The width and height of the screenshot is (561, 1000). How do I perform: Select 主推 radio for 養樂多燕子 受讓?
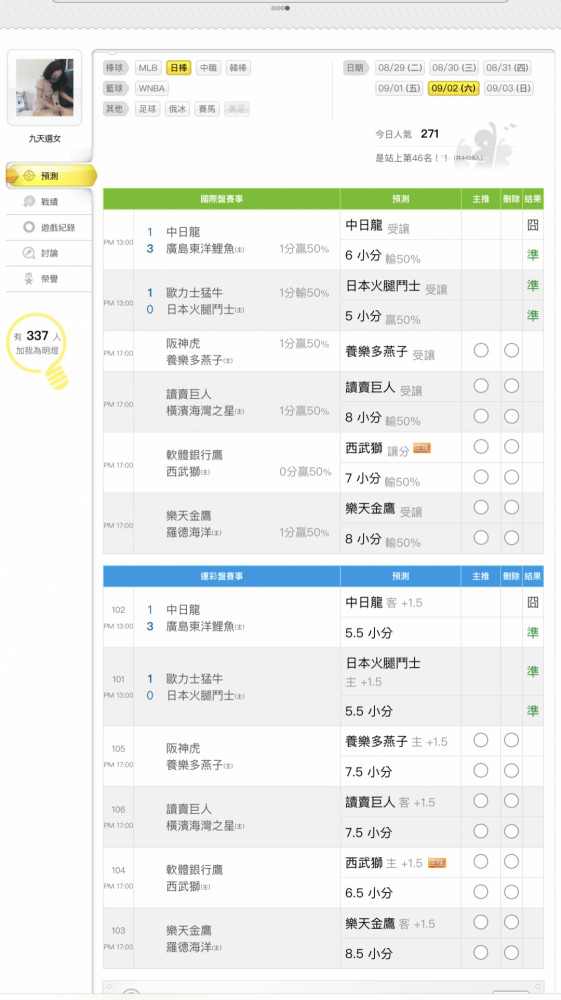481,350
